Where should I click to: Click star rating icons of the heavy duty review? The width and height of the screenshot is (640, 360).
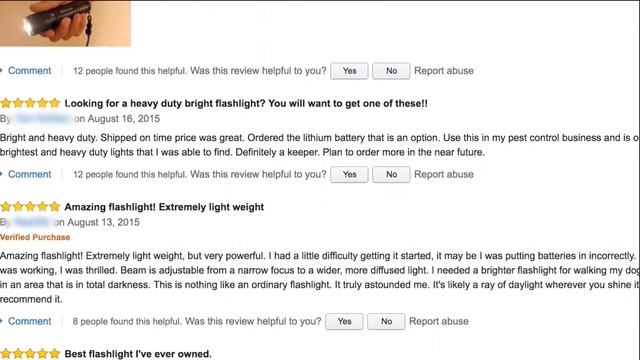(x=30, y=103)
